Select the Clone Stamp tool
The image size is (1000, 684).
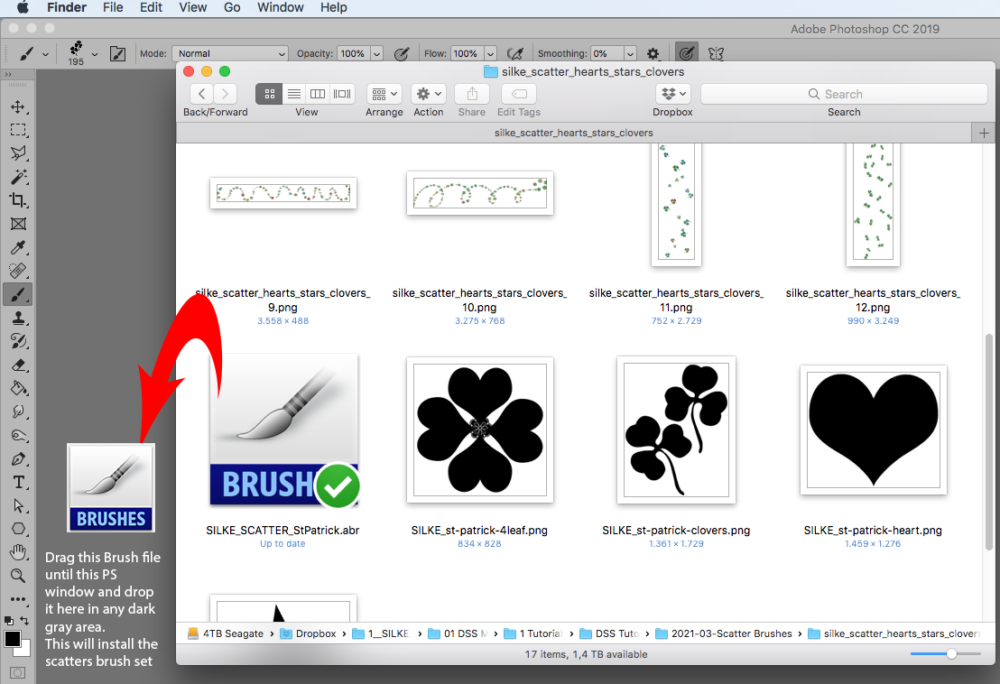[x=18, y=318]
